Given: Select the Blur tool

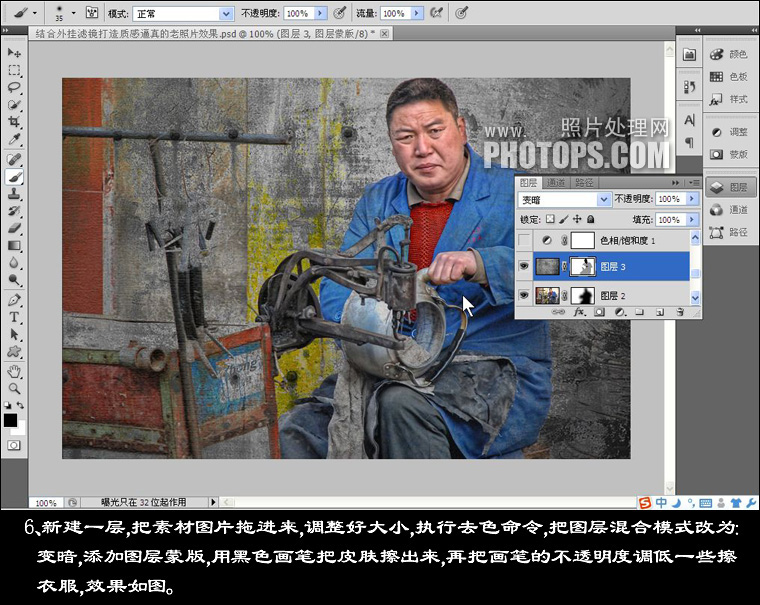Looking at the screenshot, I should tap(14, 263).
